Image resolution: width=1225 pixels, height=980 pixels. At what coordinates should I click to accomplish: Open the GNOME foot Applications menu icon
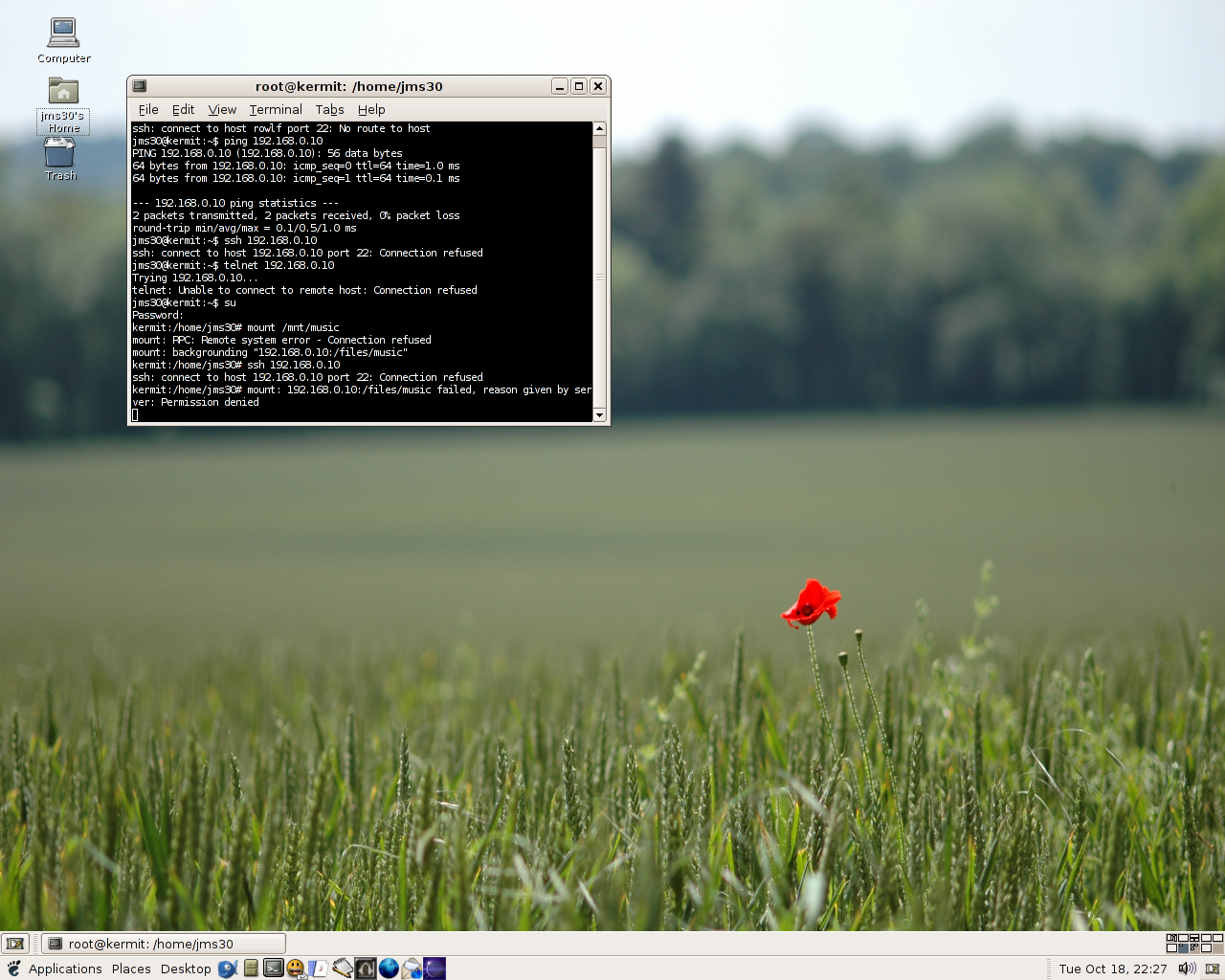(14, 969)
